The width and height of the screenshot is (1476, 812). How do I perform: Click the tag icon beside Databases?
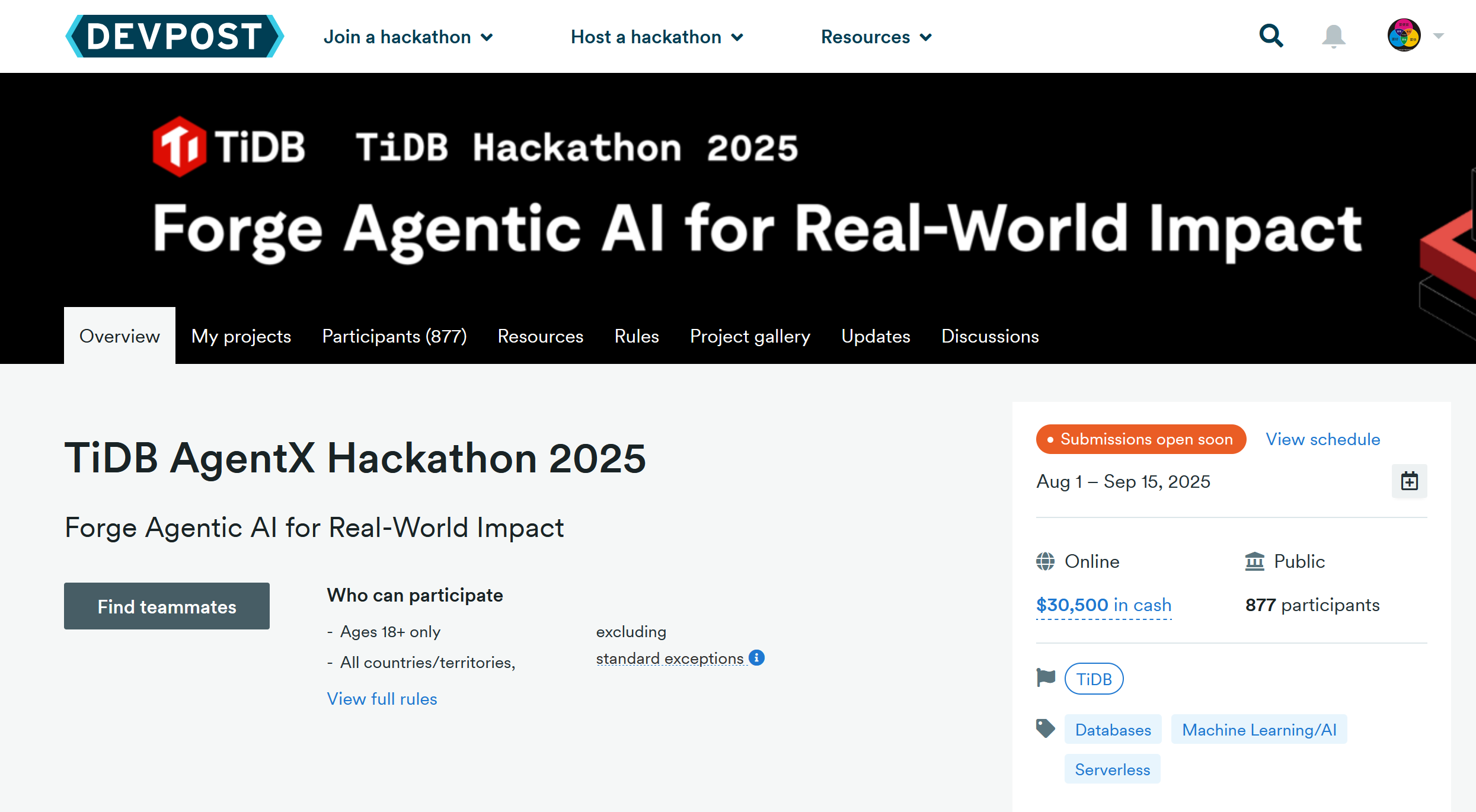(x=1046, y=728)
